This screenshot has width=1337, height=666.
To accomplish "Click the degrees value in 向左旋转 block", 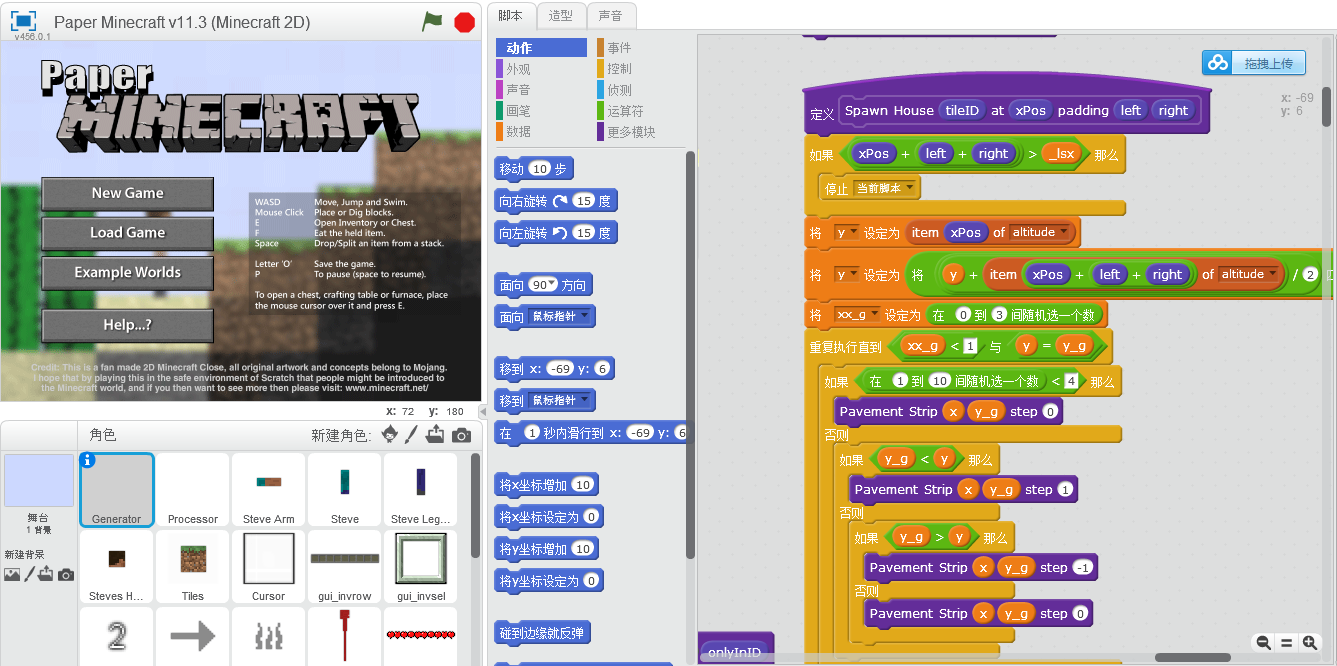I will coord(584,233).
